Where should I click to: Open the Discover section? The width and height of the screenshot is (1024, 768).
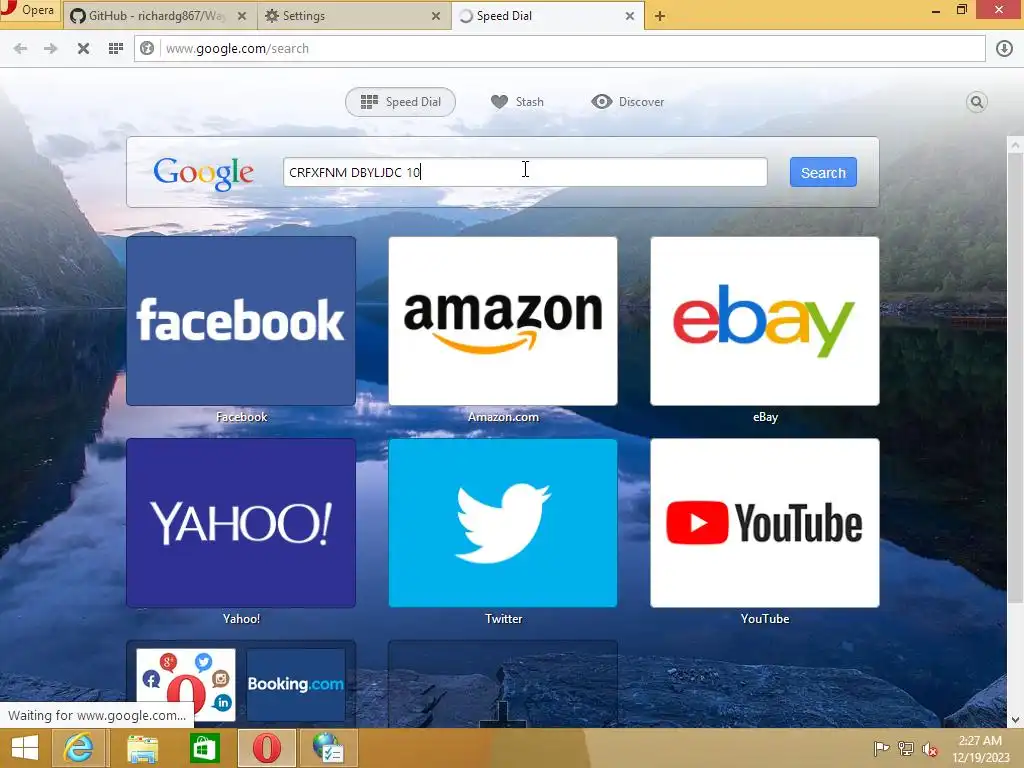[x=628, y=102]
